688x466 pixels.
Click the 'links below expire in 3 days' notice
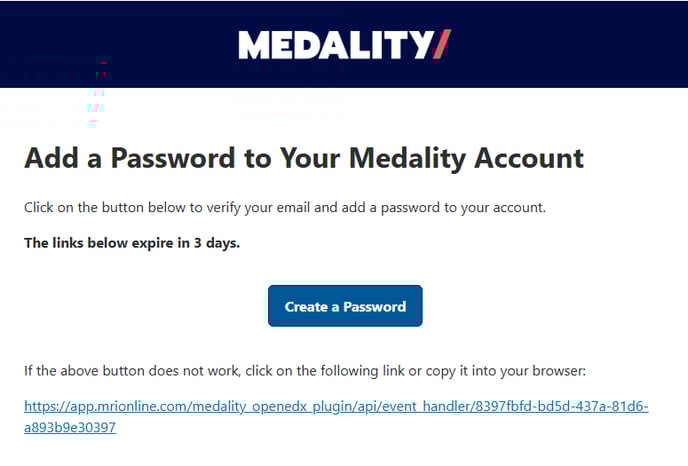[132, 243]
